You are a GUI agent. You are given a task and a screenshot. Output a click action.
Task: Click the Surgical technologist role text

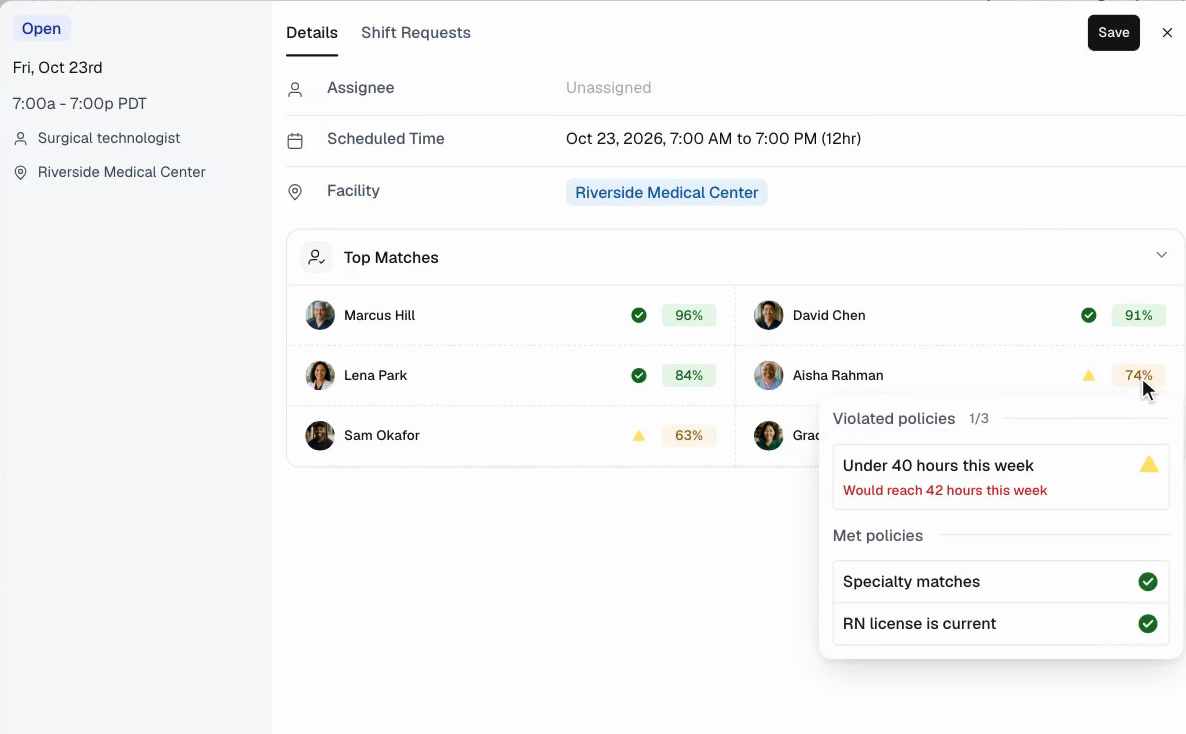coord(109,138)
